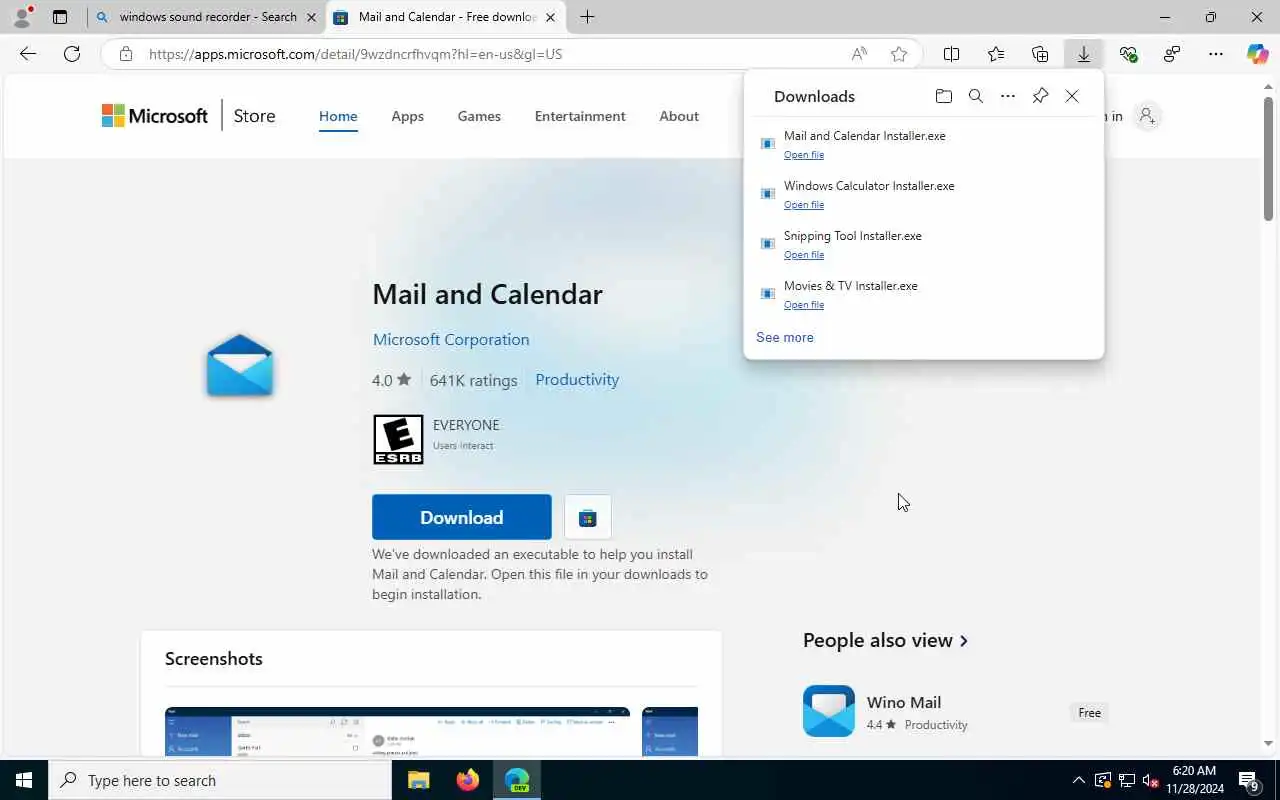Open the tab actions menu icon
Screen dimensions: 1280x800
click(x=60, y=17)
